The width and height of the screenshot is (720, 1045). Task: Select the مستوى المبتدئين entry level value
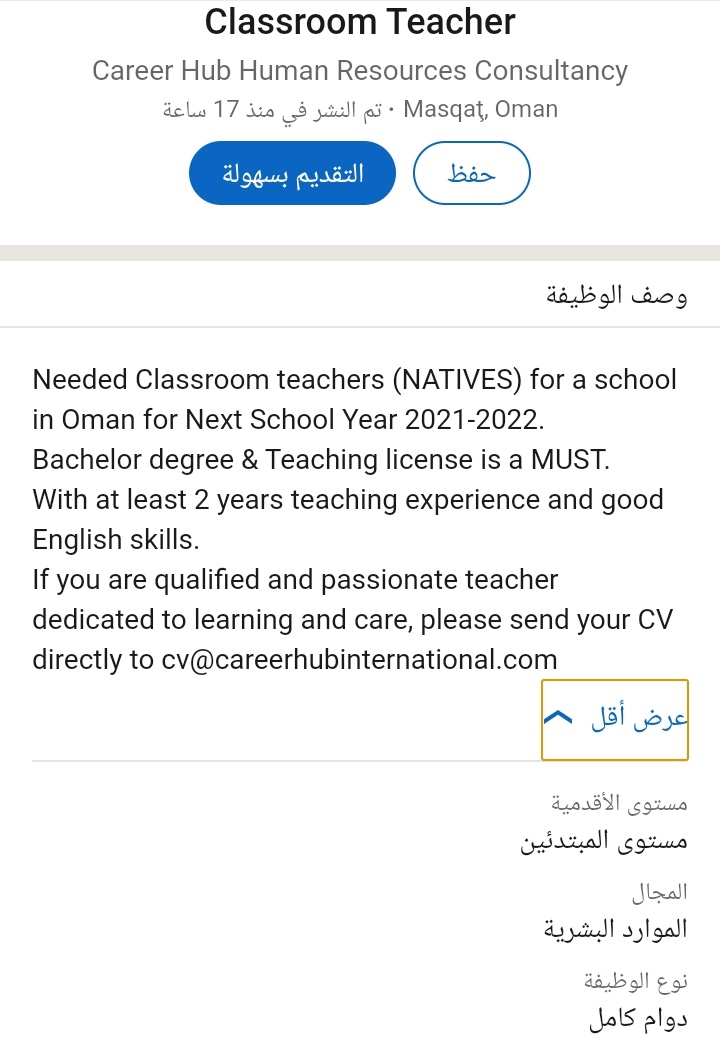[603, 841]
